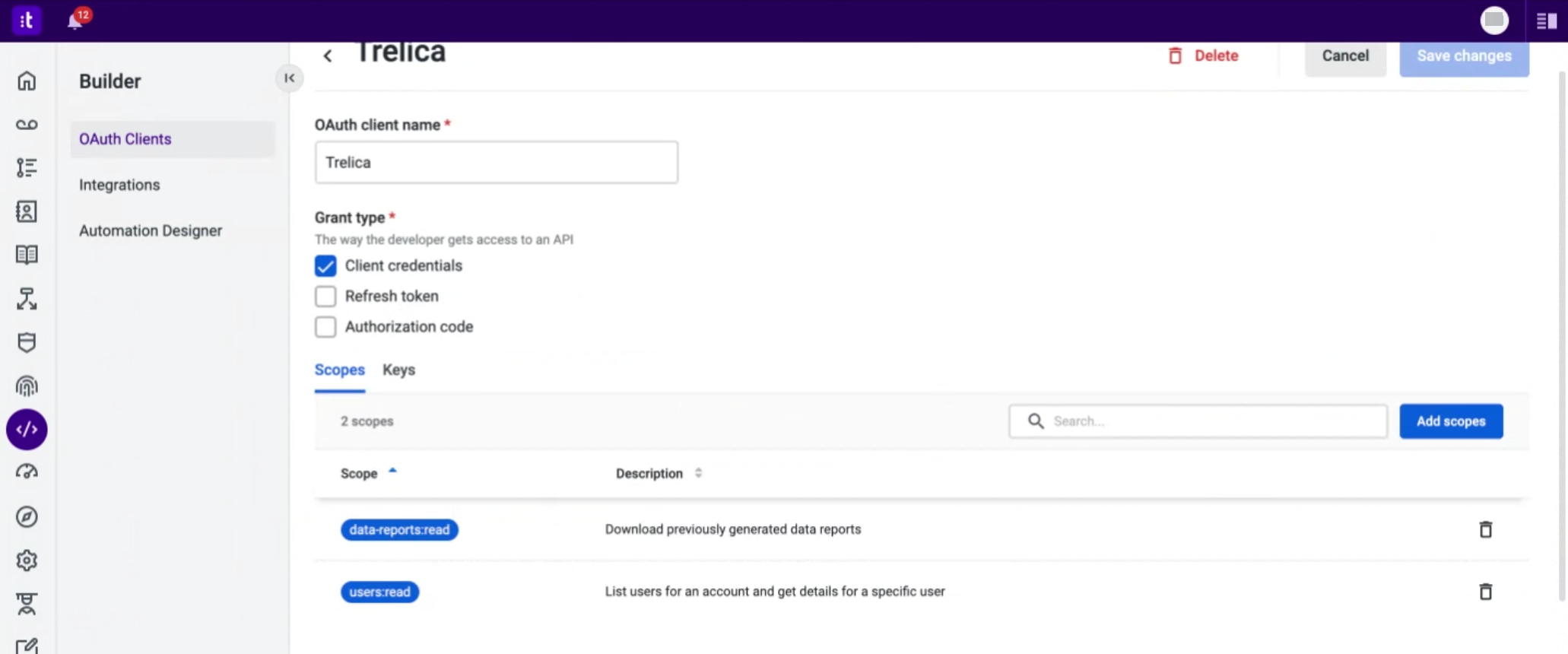Click Save changes

pos(1464,56)
